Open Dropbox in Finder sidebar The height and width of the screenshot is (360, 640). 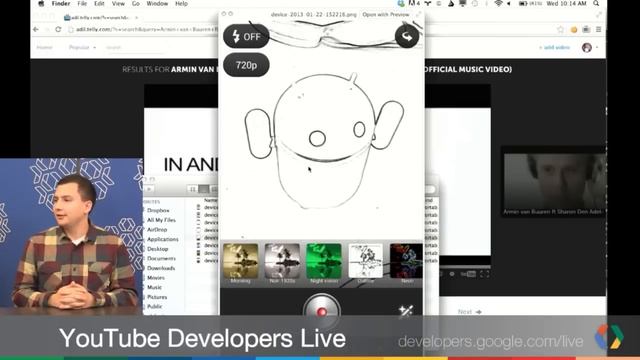point(158,211)
